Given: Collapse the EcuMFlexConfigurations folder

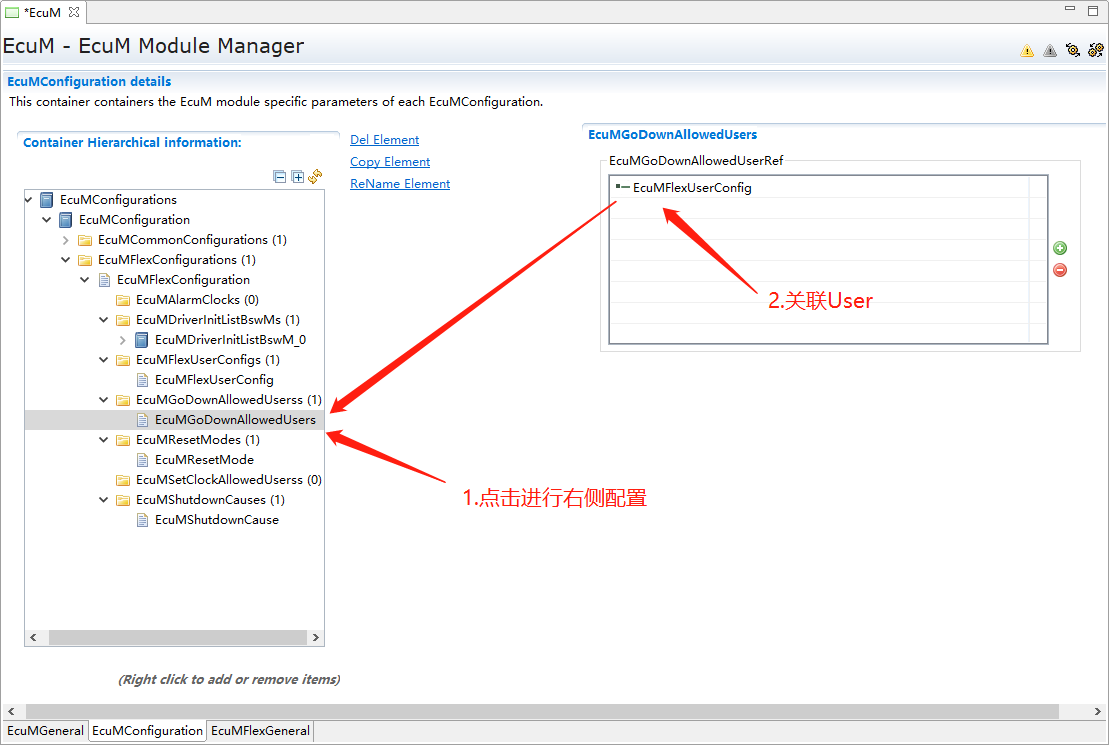Looking at the screenshot, I should click(x=66, y=260).
